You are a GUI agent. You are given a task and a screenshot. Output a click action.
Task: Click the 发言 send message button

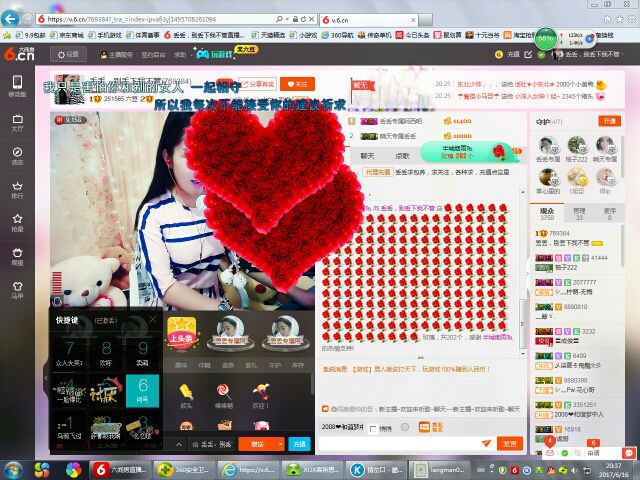pos(510,444)
